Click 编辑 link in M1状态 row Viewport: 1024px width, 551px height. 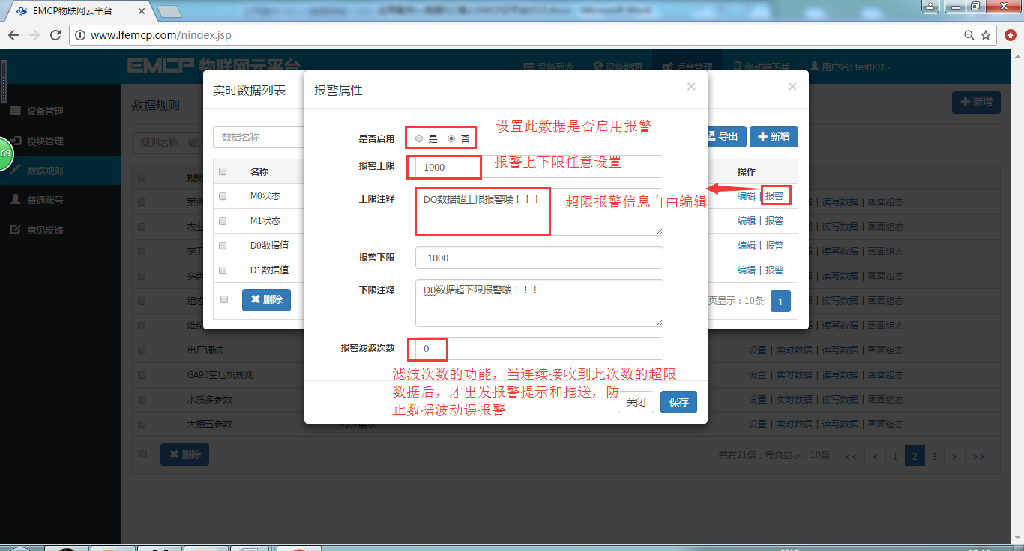(746, 221)
